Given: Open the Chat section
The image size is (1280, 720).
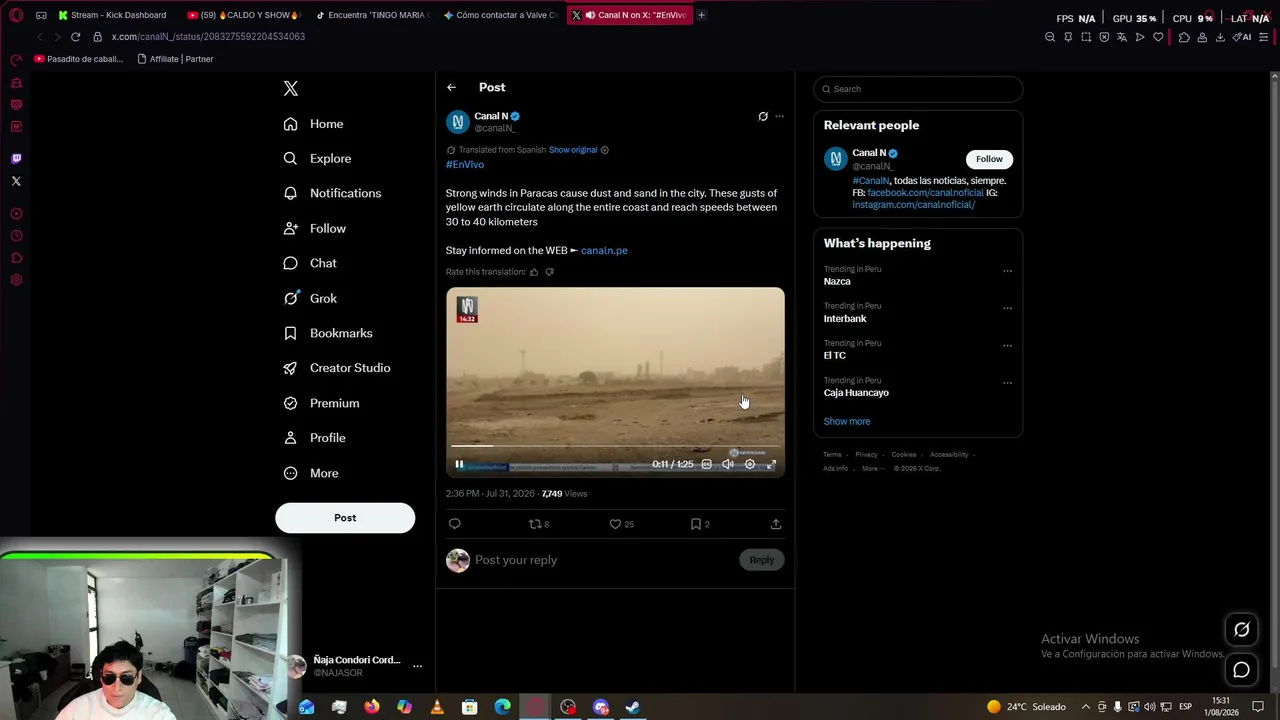Looking at the screenshot, I should click(x=310, y=263).
